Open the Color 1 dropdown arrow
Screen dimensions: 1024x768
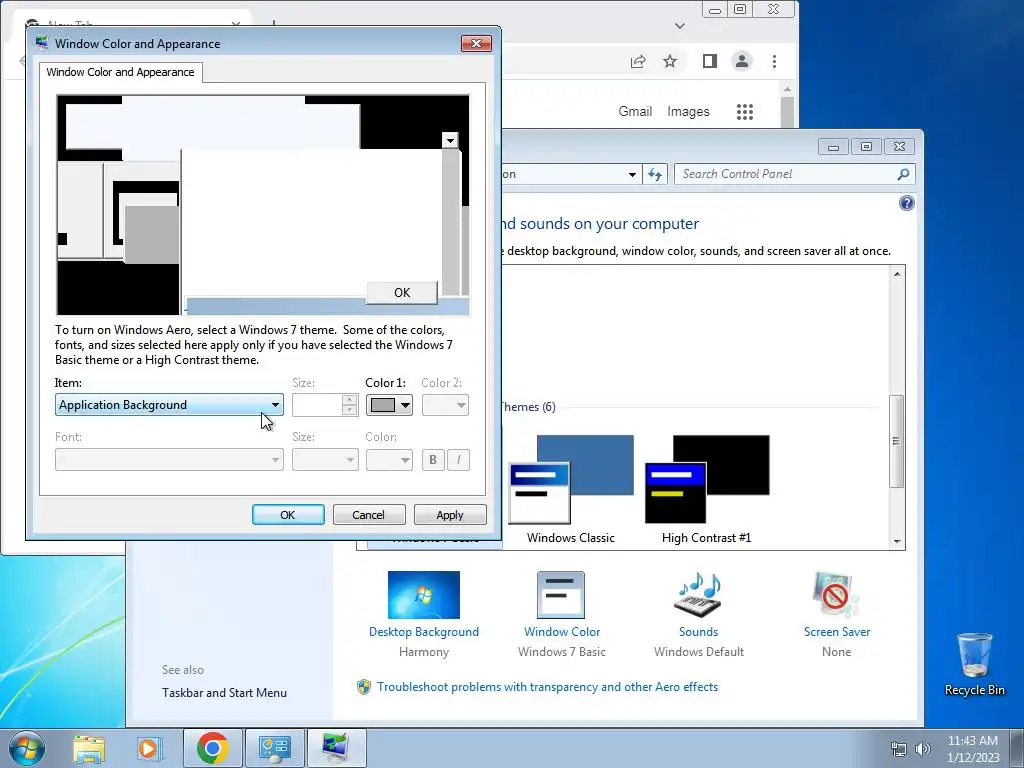click(x=405, y=406)
